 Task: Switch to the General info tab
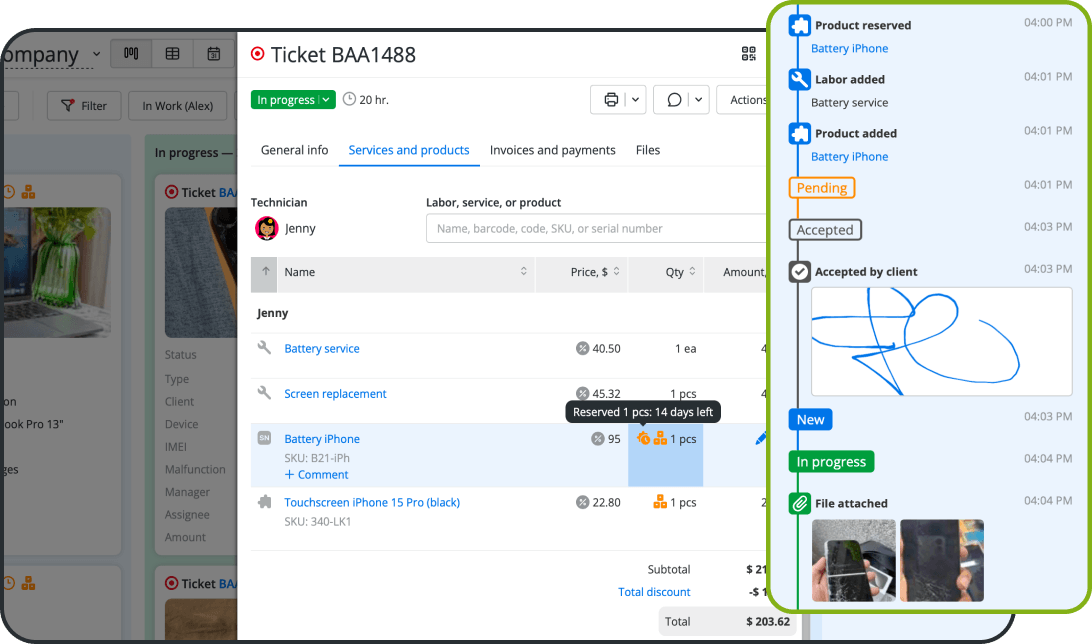294,150
